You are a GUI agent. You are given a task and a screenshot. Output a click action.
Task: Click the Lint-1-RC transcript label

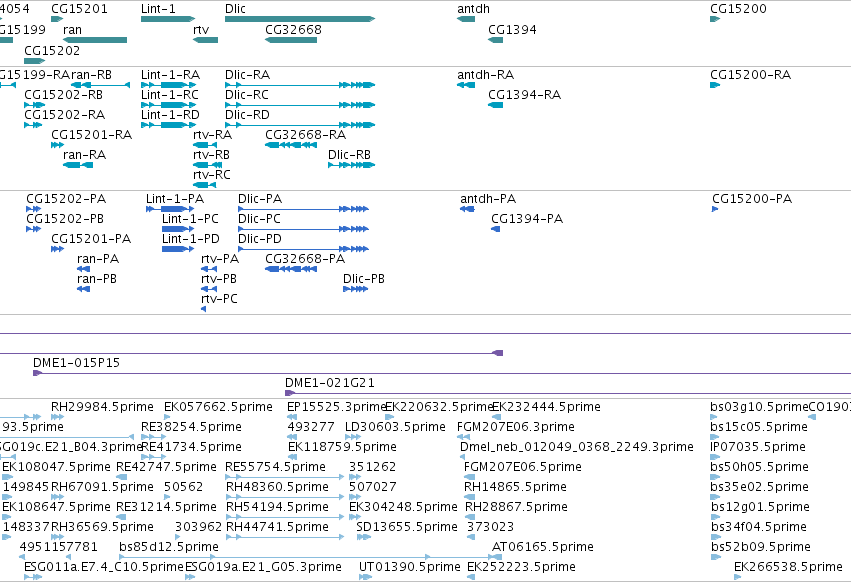(x=170, y=94)
